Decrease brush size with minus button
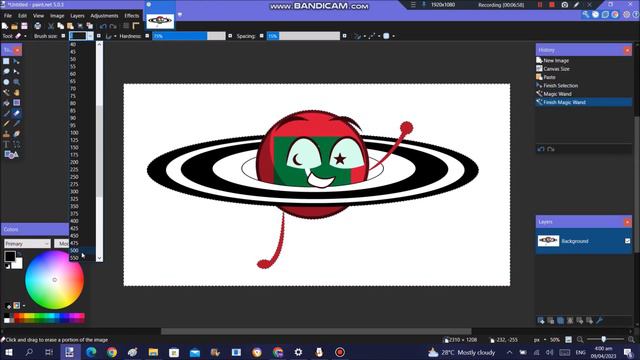This screenshot has width=640, height=360. (x=63, y=36)
